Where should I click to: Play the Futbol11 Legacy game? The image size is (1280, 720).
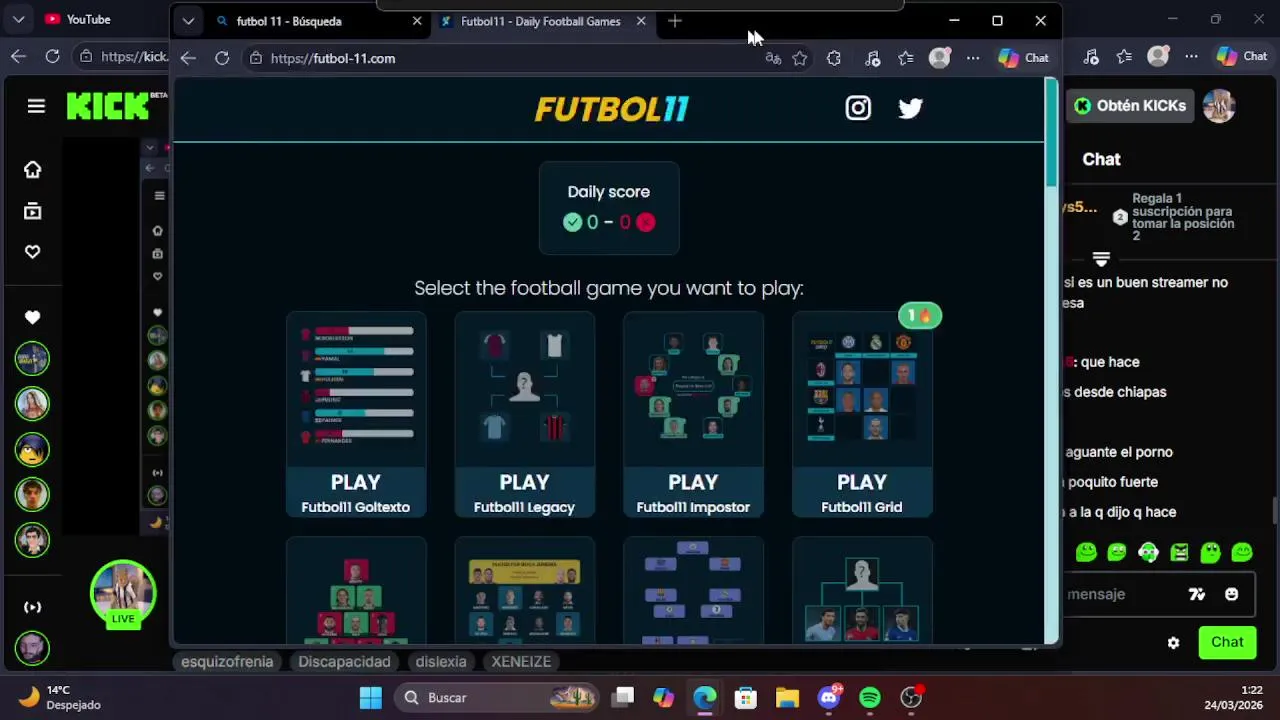[524, 415]
